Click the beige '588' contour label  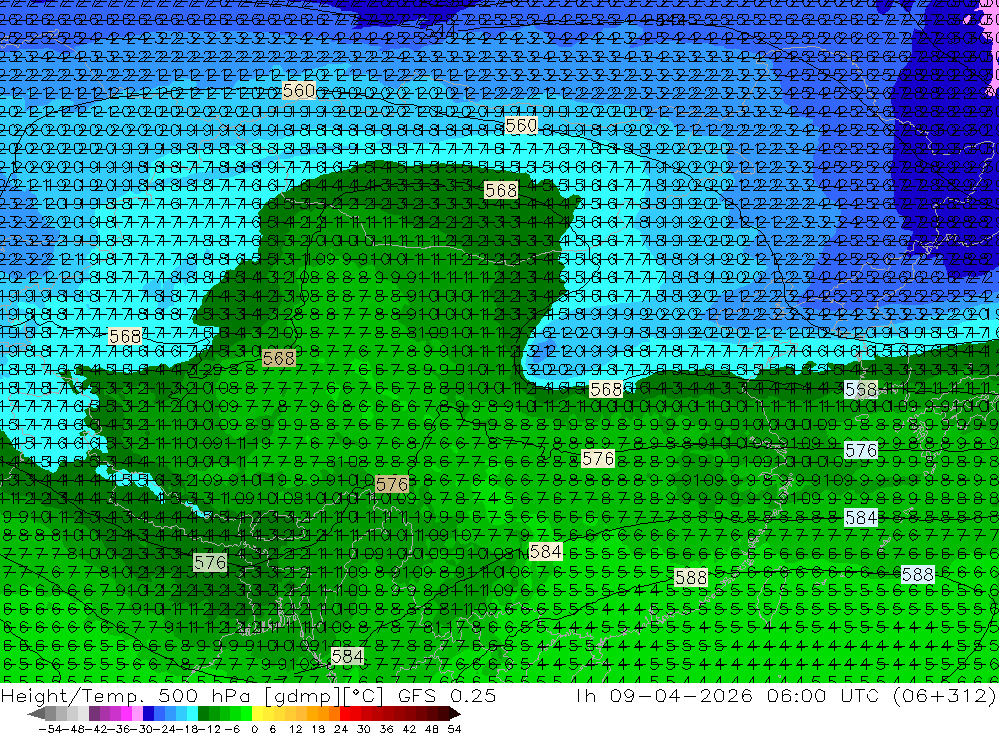pos(691,577)
